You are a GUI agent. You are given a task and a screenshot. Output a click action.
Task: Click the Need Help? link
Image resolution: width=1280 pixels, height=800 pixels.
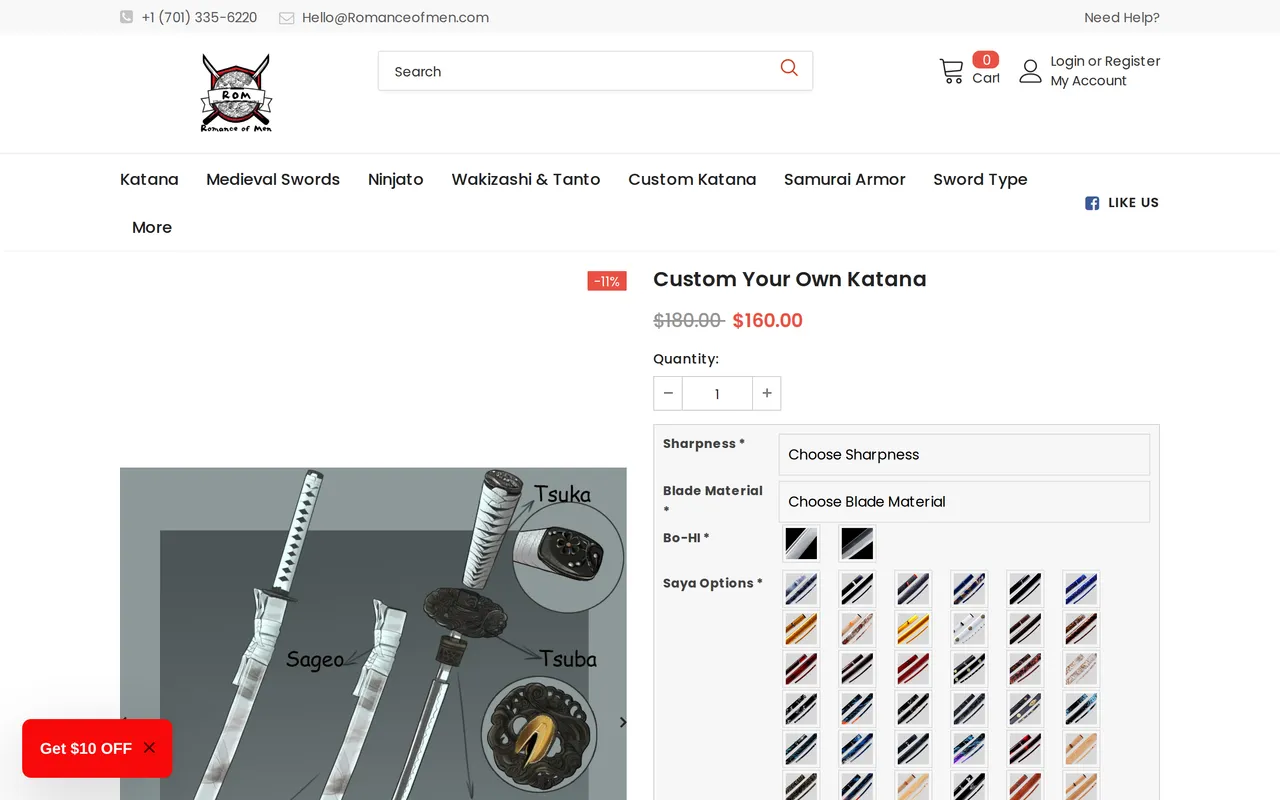point(1122,17)
